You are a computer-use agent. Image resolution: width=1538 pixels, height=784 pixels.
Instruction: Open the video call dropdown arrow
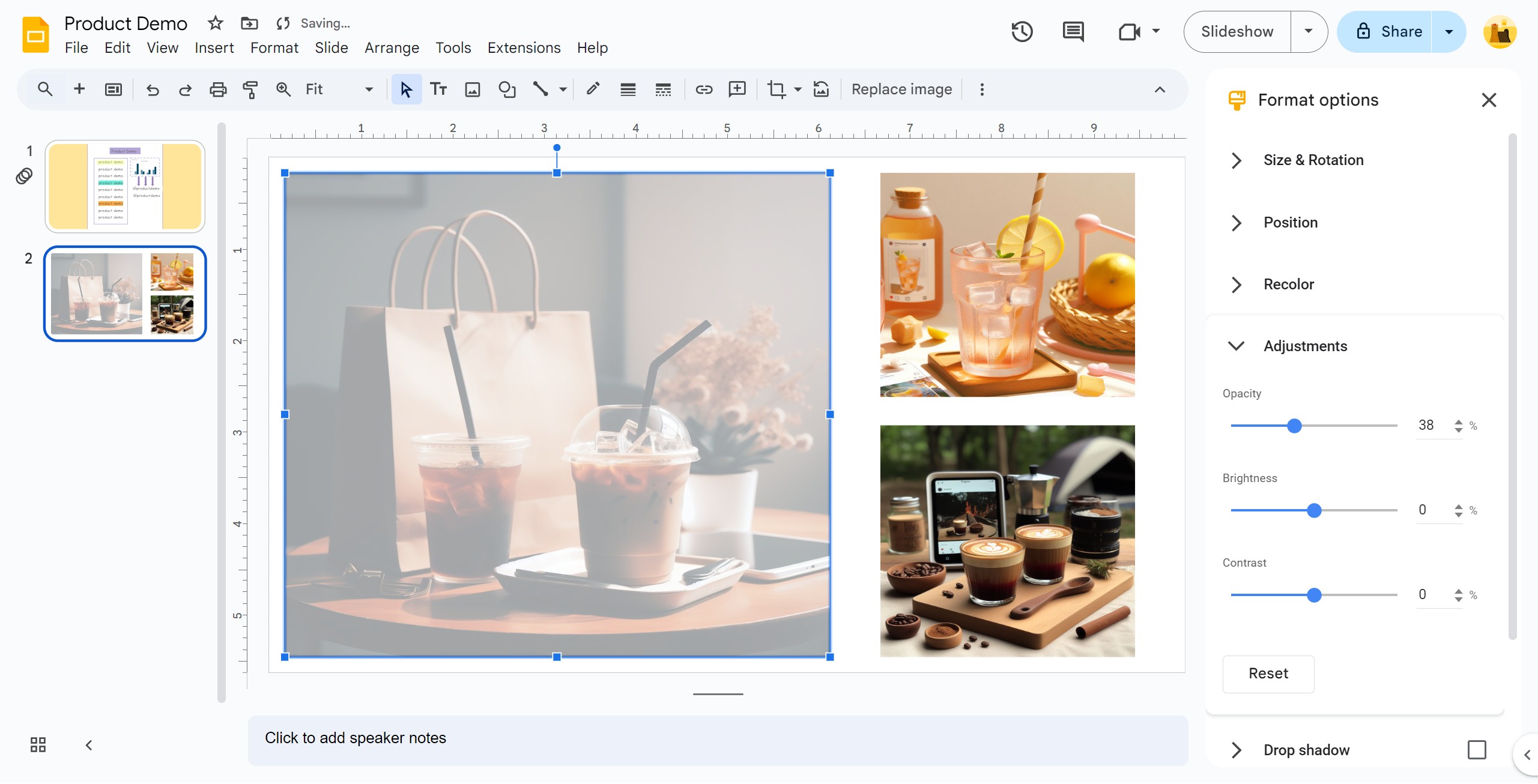(x=1156, y=31)
